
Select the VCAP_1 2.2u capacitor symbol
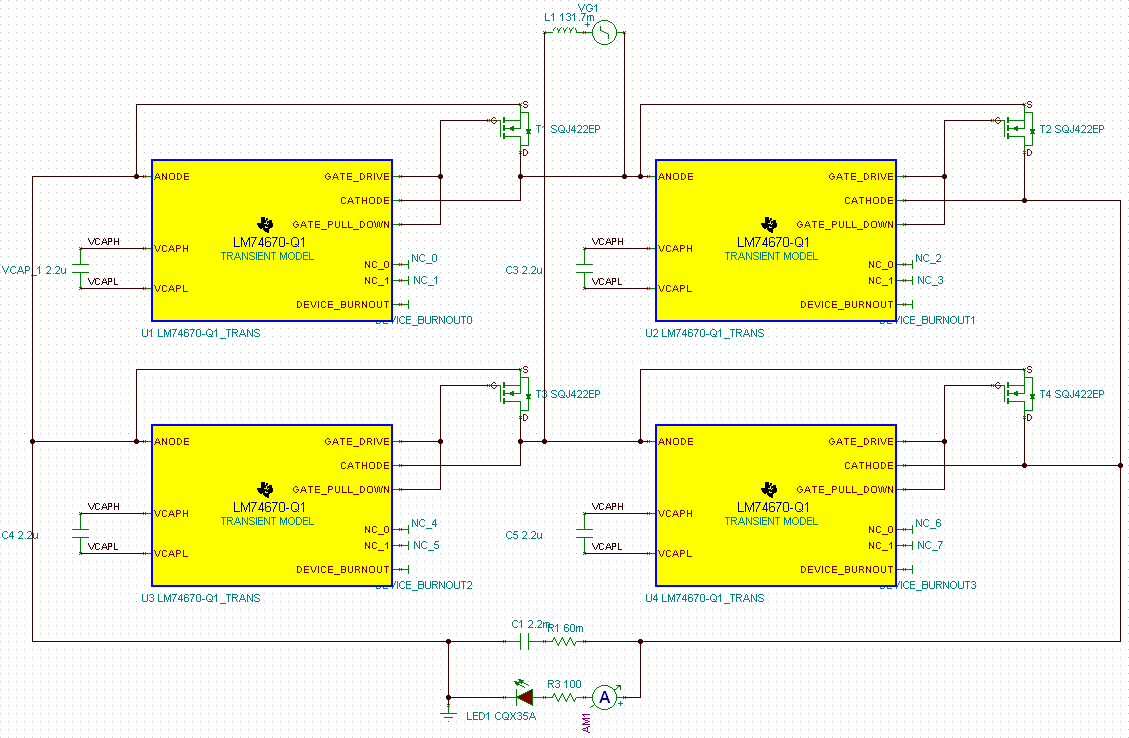(x=81, y=269)
